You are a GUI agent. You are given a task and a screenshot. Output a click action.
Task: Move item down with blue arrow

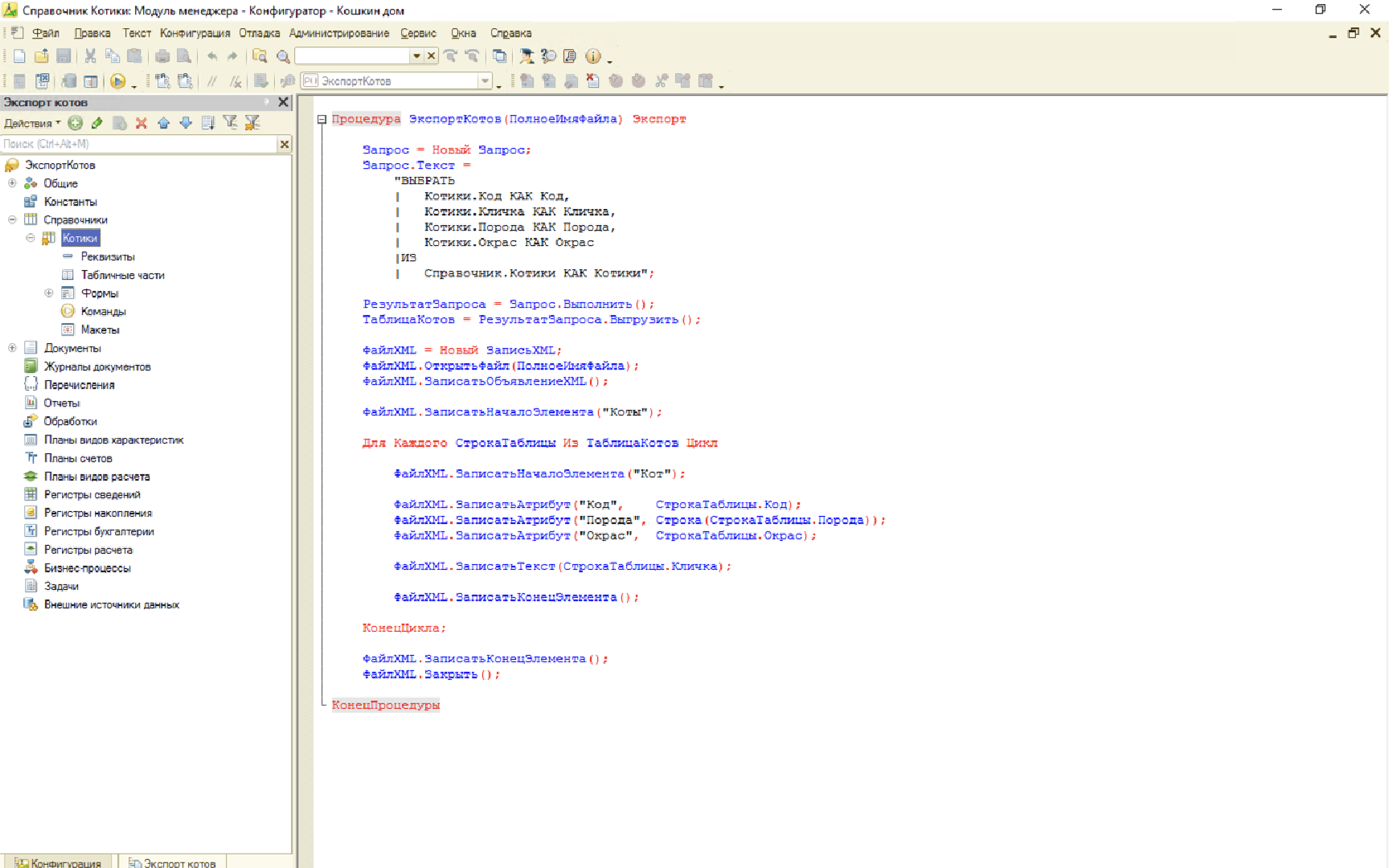tap(186, 123)
